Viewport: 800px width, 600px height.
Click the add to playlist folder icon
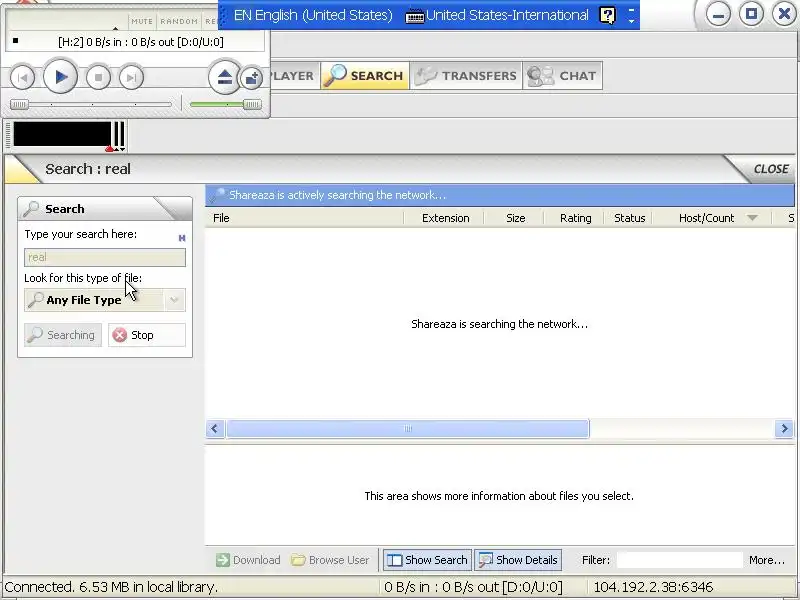(252, 78)
